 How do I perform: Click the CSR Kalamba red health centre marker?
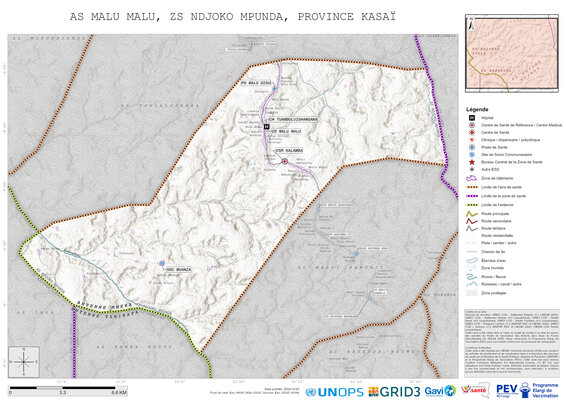point(284,161)
